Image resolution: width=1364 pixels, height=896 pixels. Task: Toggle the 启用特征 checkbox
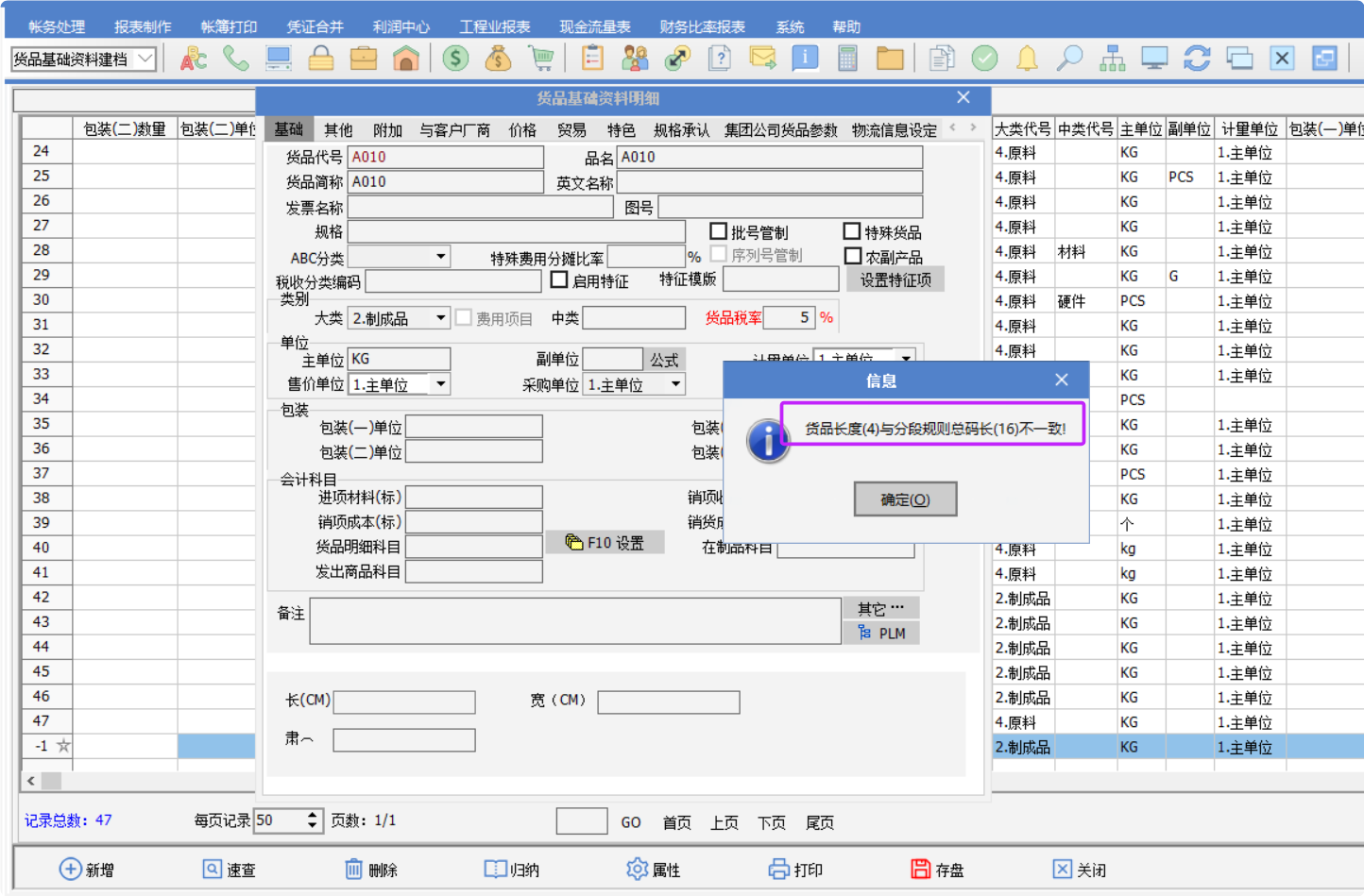tap(559, 280)
